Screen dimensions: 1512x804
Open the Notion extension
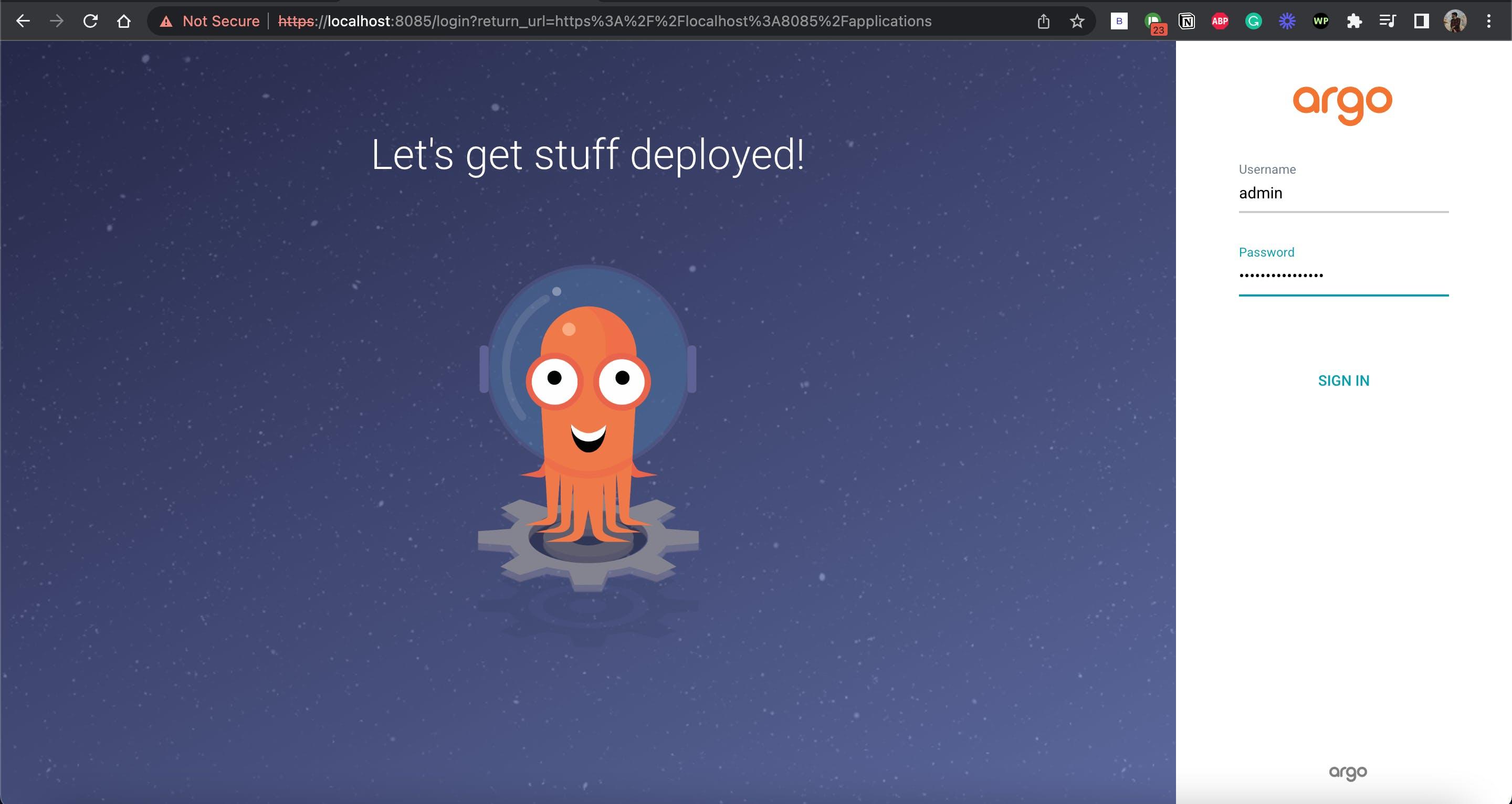[x=1187, y=20]
